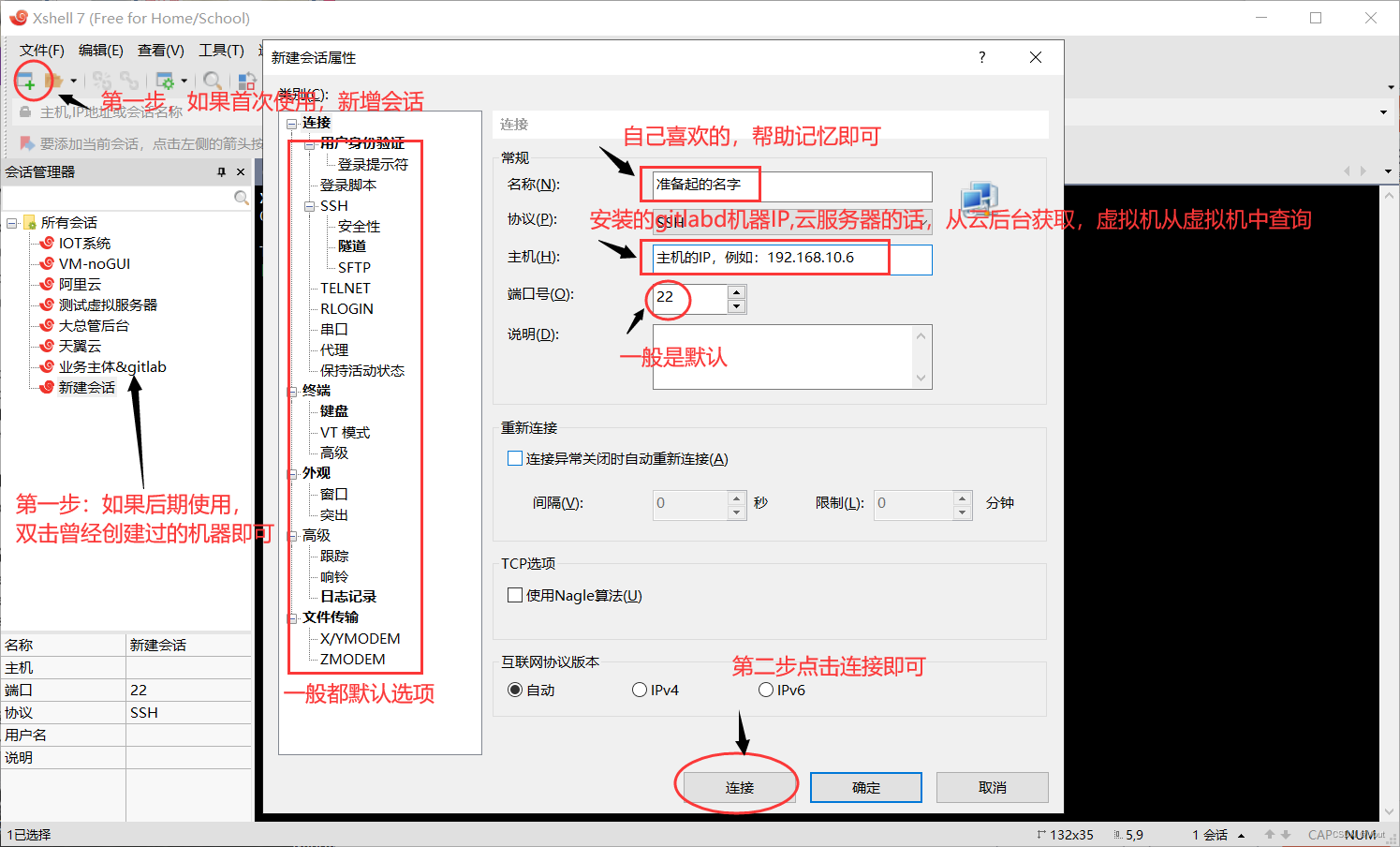Click the session Properties gear icon
The width and height of the screenshot is (1400, 847).
(165, 81)
